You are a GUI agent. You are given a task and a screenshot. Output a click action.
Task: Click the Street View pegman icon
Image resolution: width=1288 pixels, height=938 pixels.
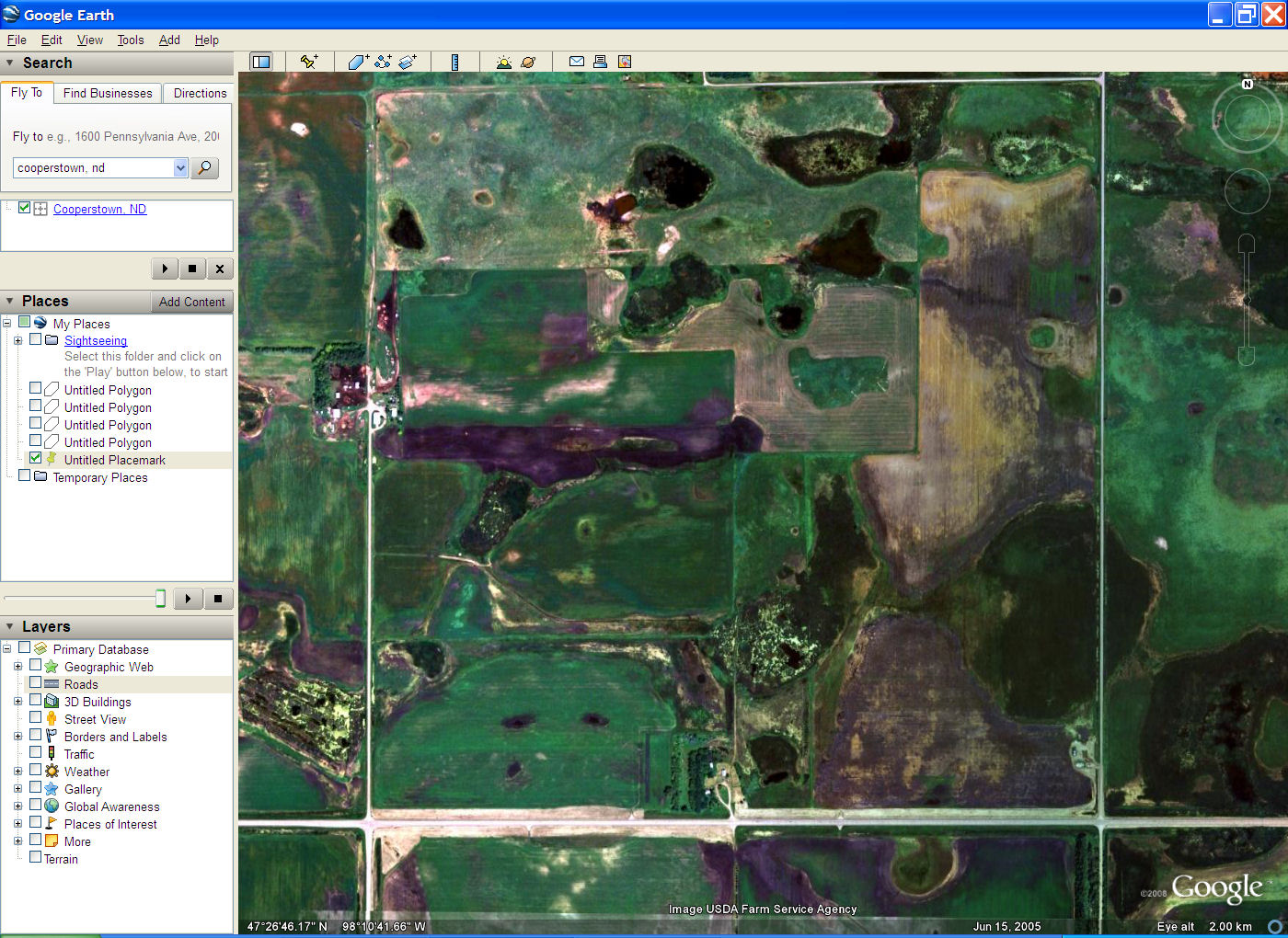pos(52,719)
